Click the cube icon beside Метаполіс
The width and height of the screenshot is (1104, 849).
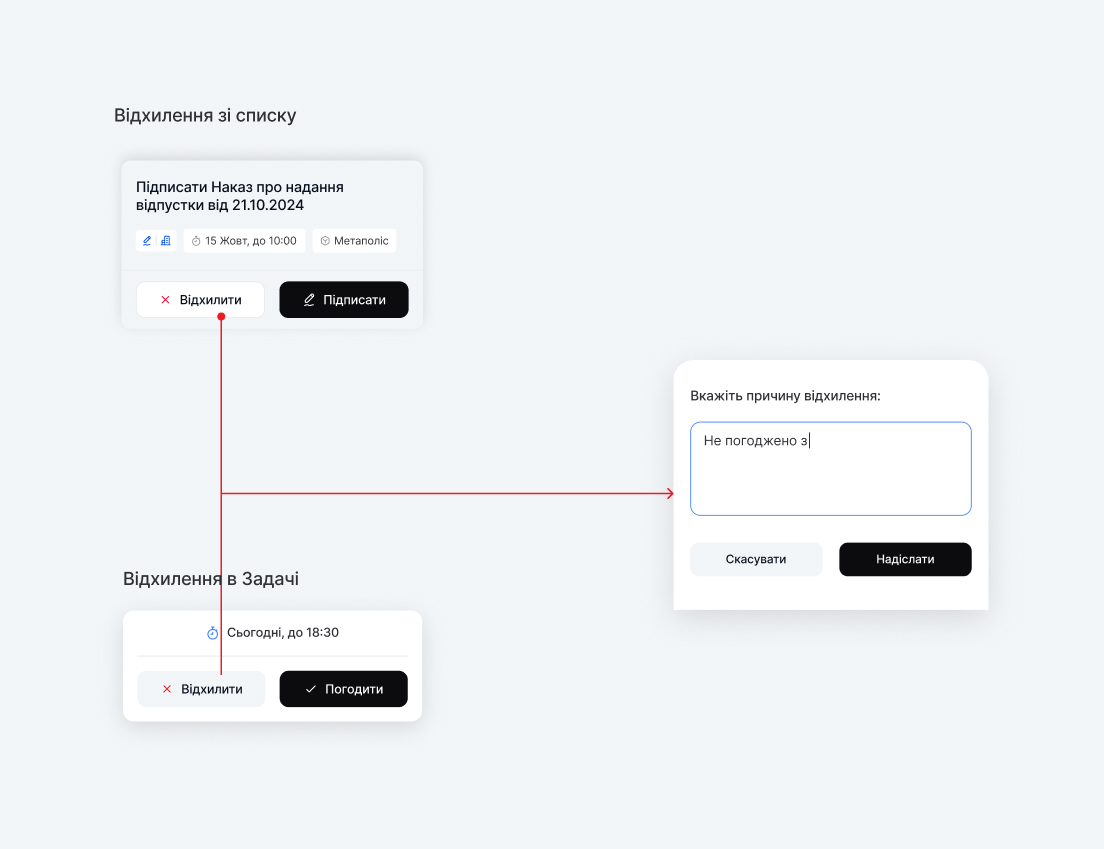(x=325, y=241)
